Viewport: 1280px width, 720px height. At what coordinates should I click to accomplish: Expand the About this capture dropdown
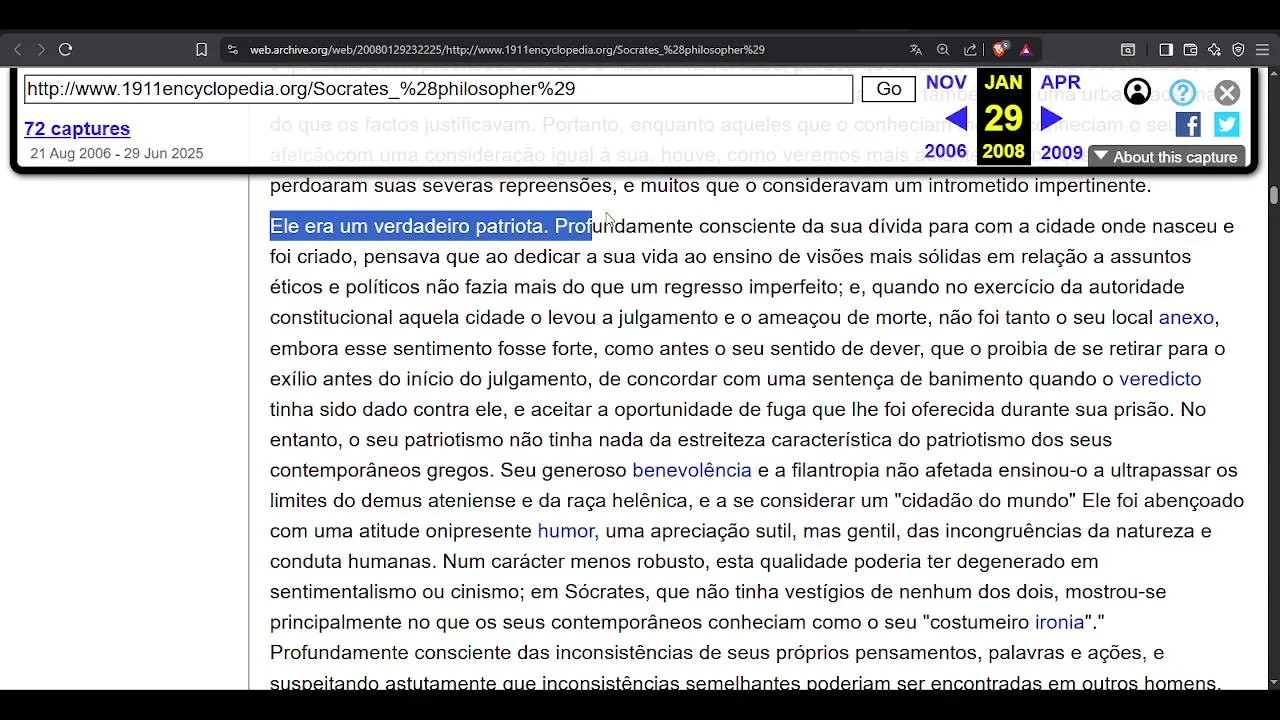1166,157
